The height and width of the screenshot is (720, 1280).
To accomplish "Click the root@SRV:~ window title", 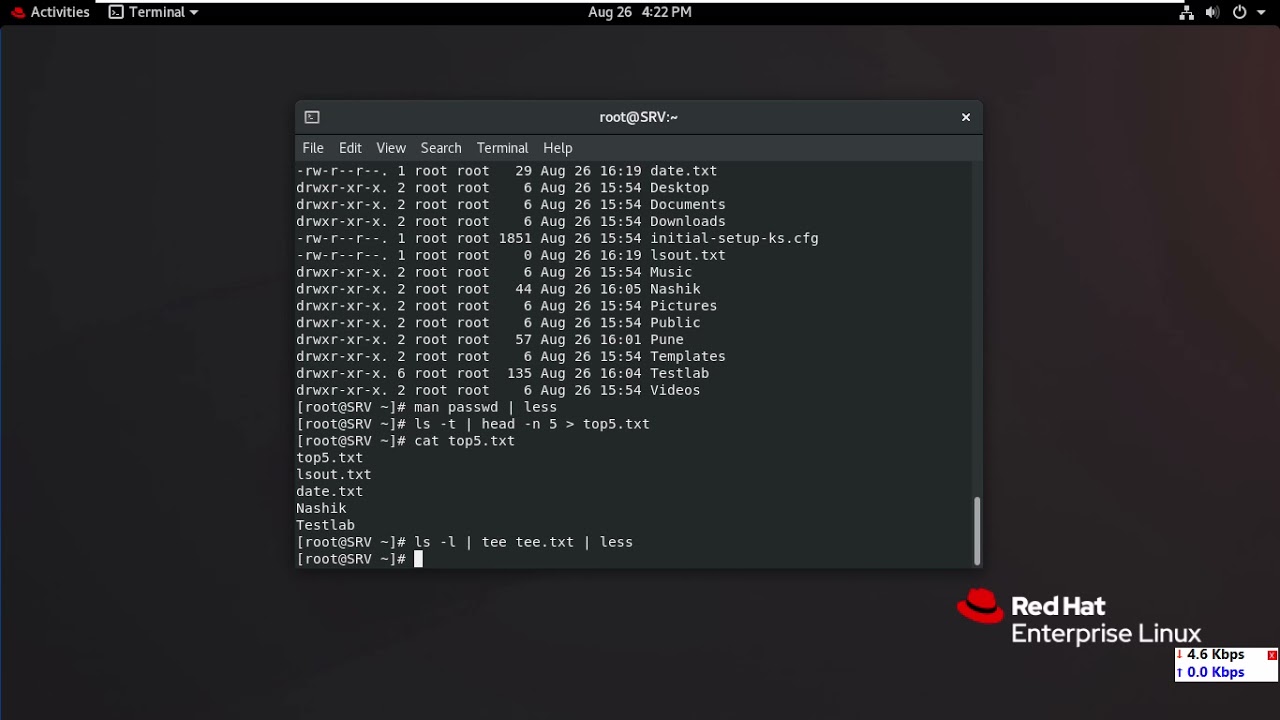I will click(638, 117).
